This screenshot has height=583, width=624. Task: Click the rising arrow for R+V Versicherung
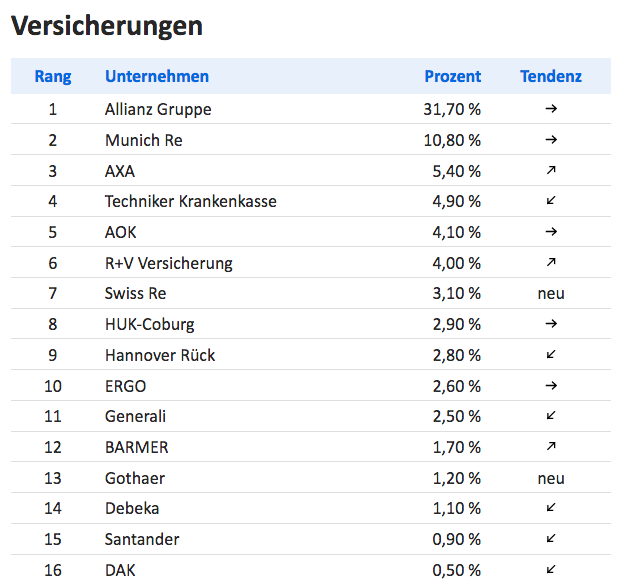point(551,262)
